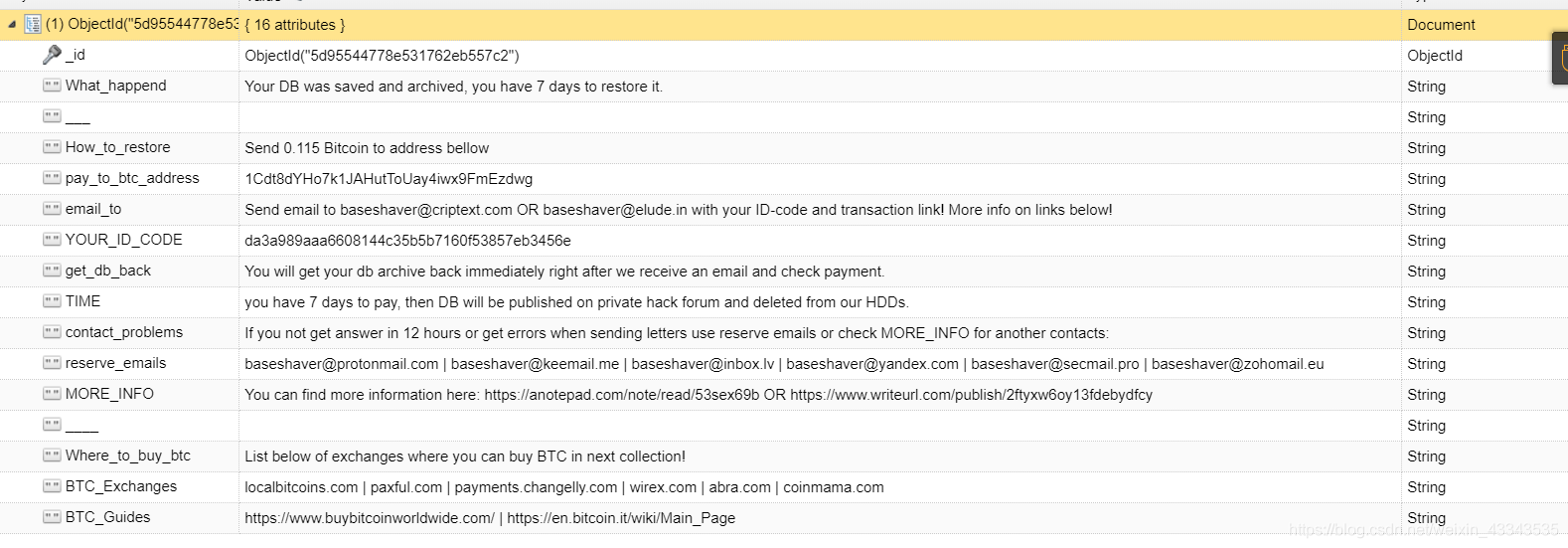Click string icon beside email_to field

tap(52, 209)
